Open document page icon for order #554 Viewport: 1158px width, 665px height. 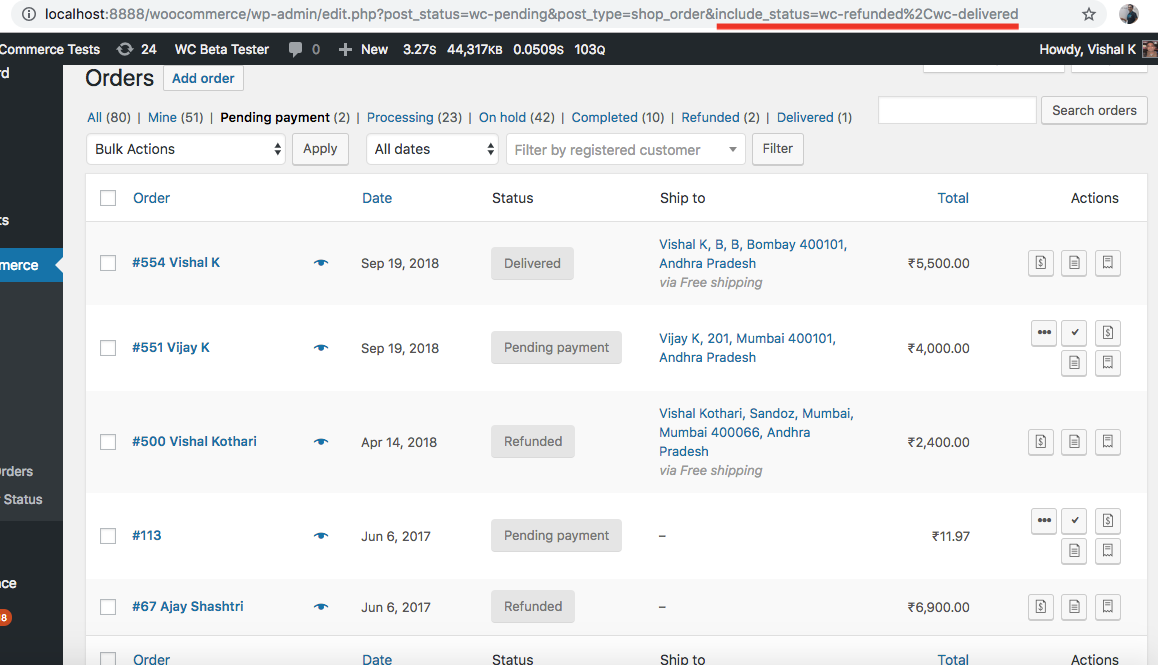point(1074,263)
